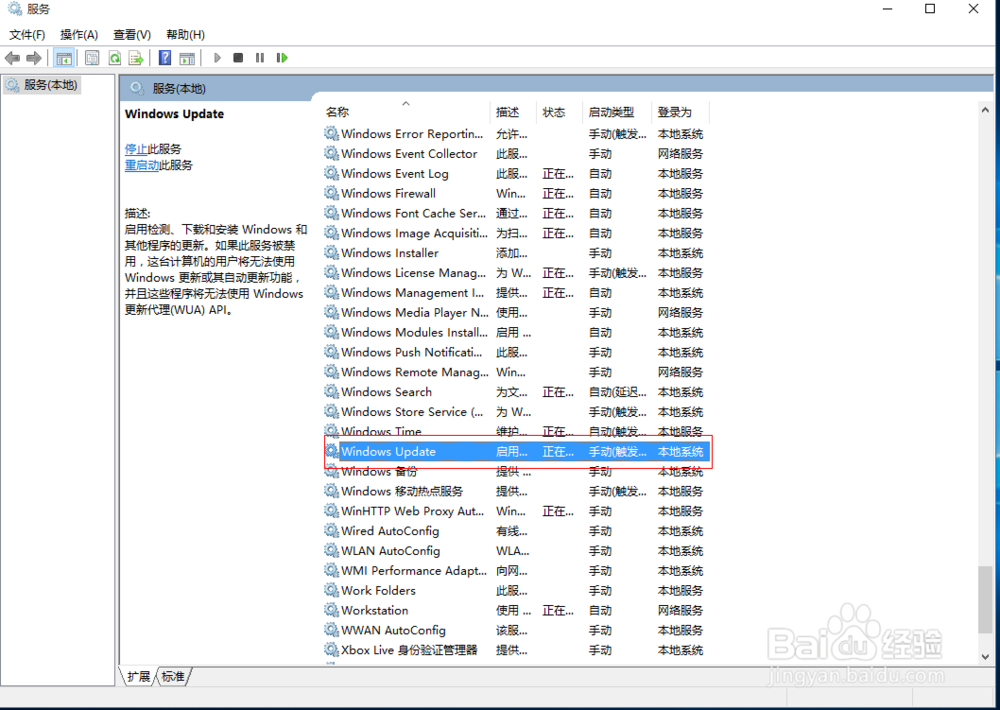Select Windows License Manag... service name

[413, 272]
